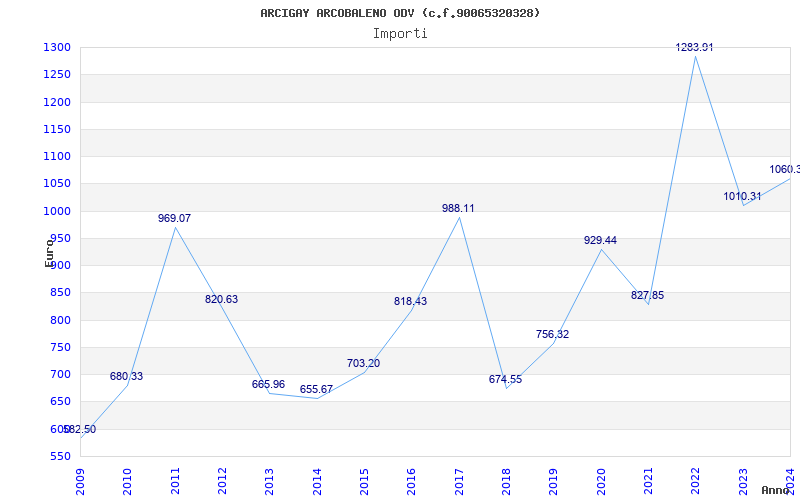Click the data label 680.33
The width and height of the screenshot is (800, 500).
[x=127, y=377]
